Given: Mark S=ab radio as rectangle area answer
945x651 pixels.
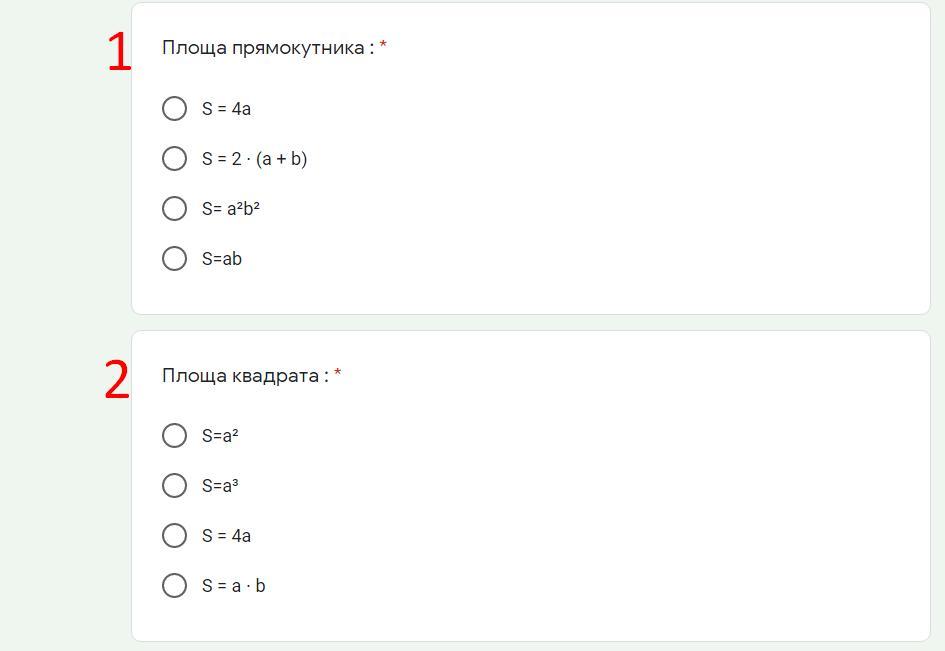Looking at the screenshot, I should (x=174, y=258).
